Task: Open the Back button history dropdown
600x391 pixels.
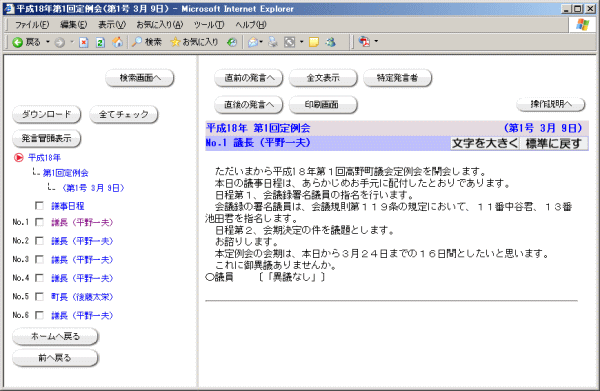Action: (48, 42)
